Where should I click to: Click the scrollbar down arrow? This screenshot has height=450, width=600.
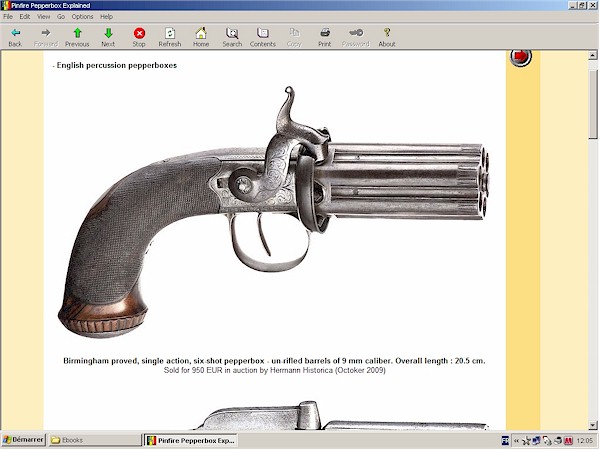593,425
